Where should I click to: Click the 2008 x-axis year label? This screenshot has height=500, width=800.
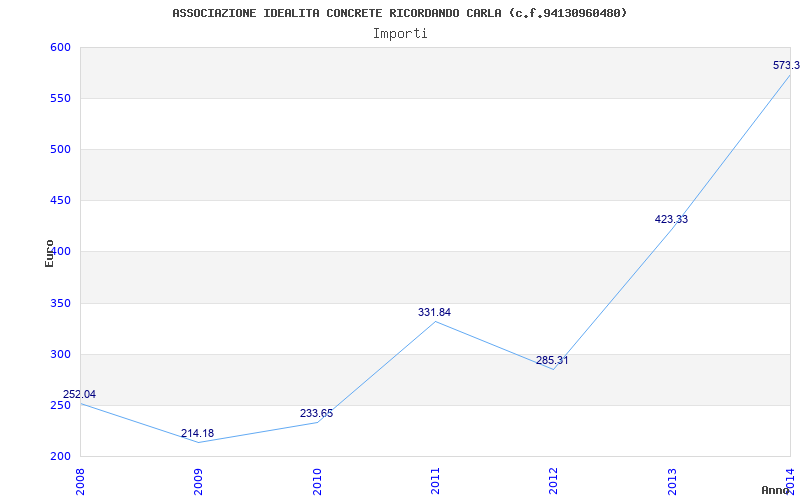[80, 482]
